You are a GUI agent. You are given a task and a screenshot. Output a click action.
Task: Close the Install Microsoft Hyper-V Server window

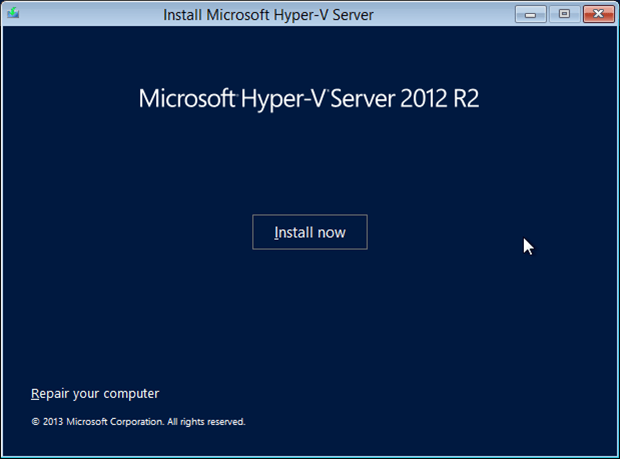[x=598, y=13]
